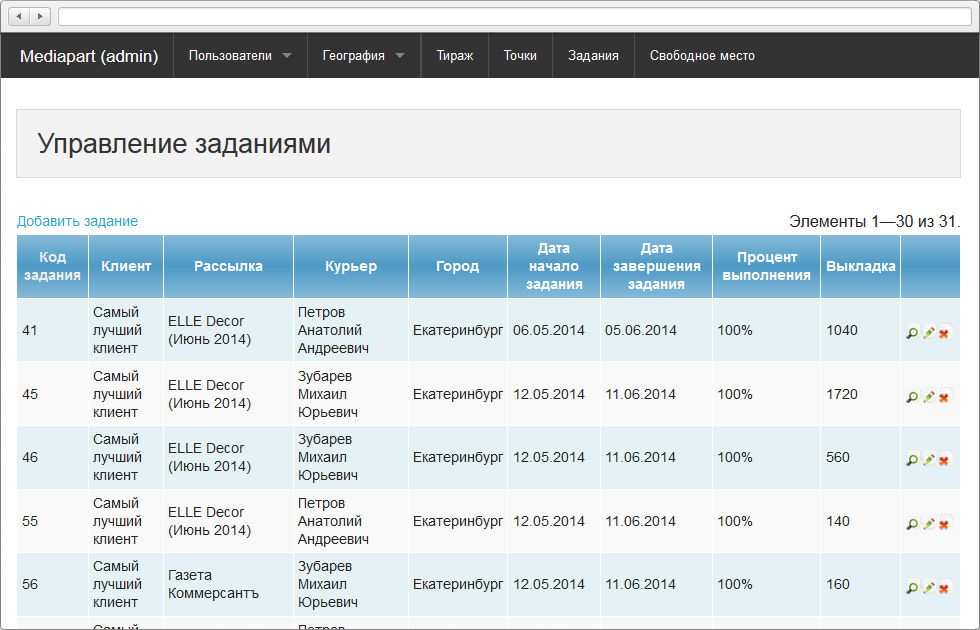Open task 45 details via magnifier icon
The height and width of the screenshot is (630, 980).
tap(912, 396)
